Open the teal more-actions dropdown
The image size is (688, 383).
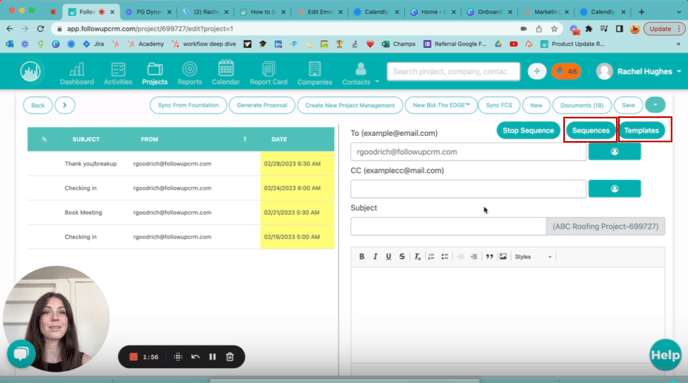point(655,105)
